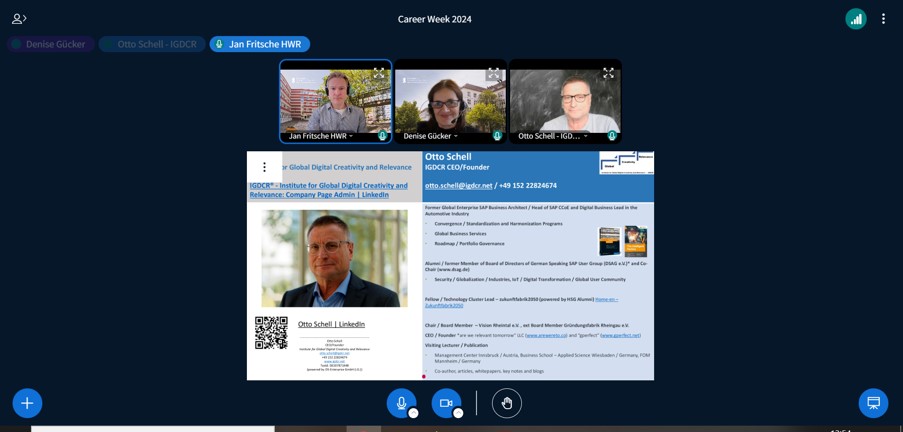
Task: Click the Otto Schell | LinkedIn link
Action: pyautogui.click(x=331, y=324)
